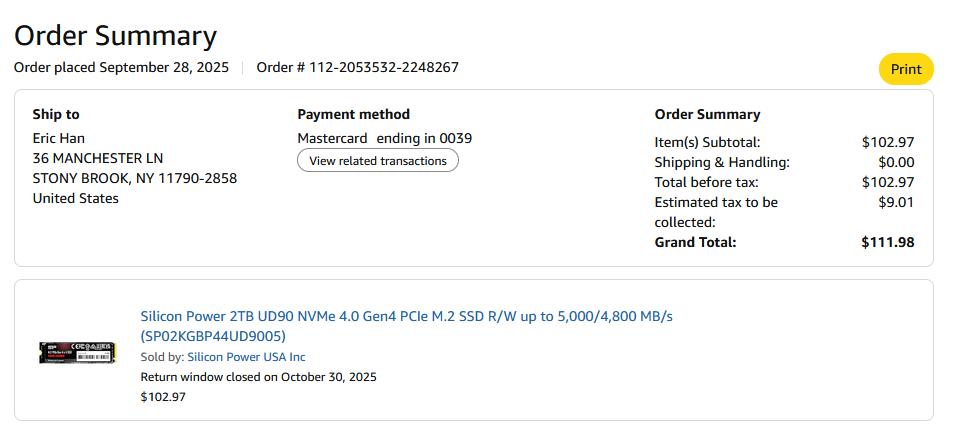Click the Grand Total $111.98 amount
The image size is (953, 436).
pos(887,242)
